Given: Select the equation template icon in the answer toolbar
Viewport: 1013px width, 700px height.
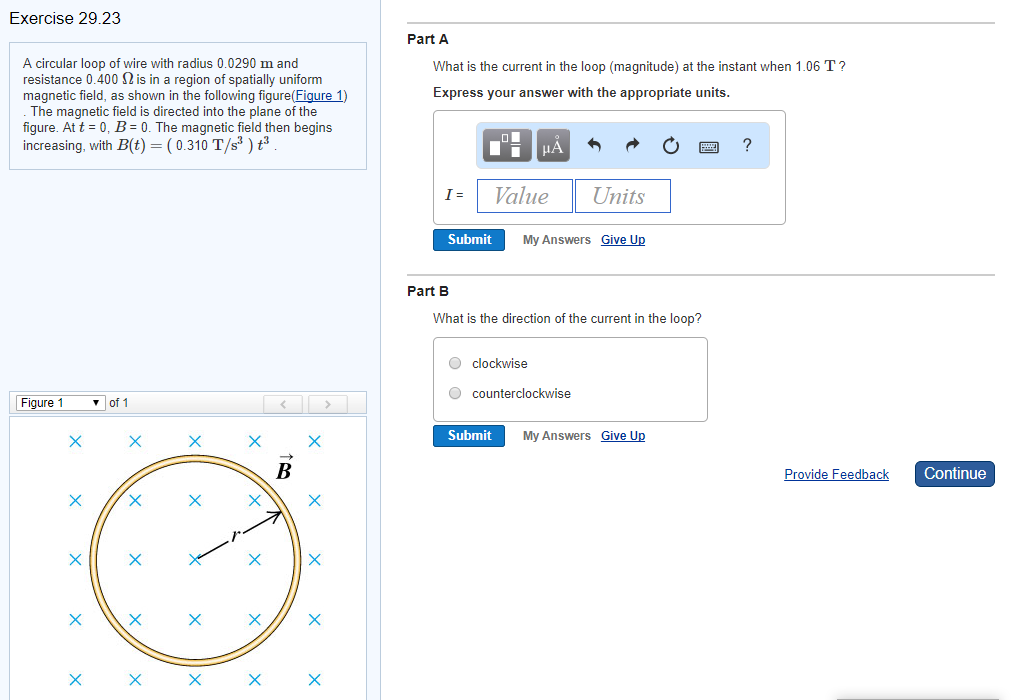Looking at the screenshot, I should [x=506, y=144].
